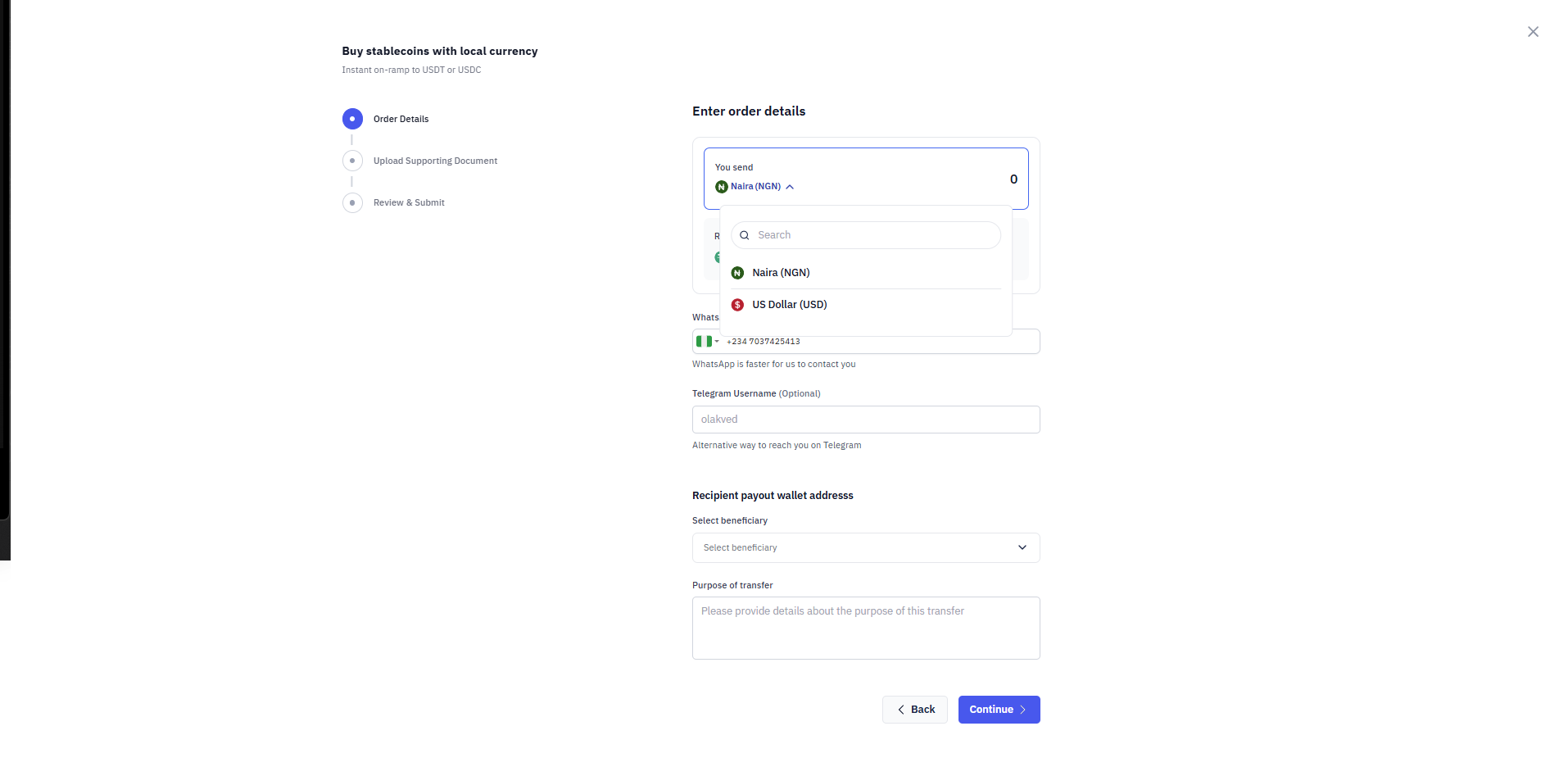This screenshot has width=1568, height=767.
Task: Click the green Naira icon in the list
Action: click(737, 273)
